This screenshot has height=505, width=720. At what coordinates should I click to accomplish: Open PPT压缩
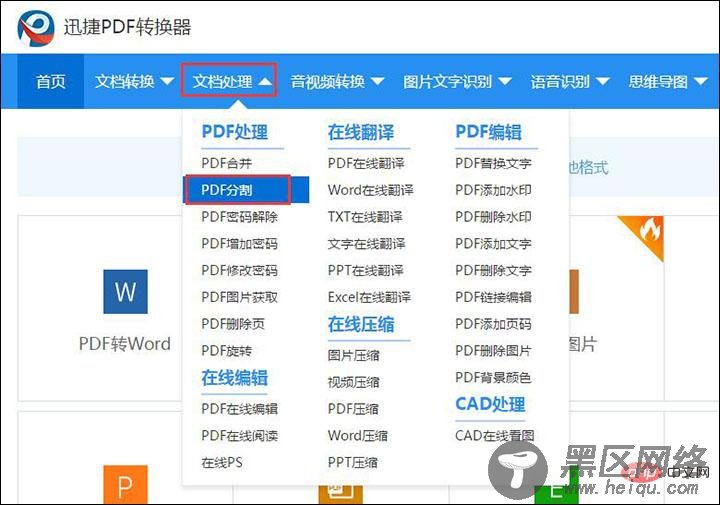353,462
